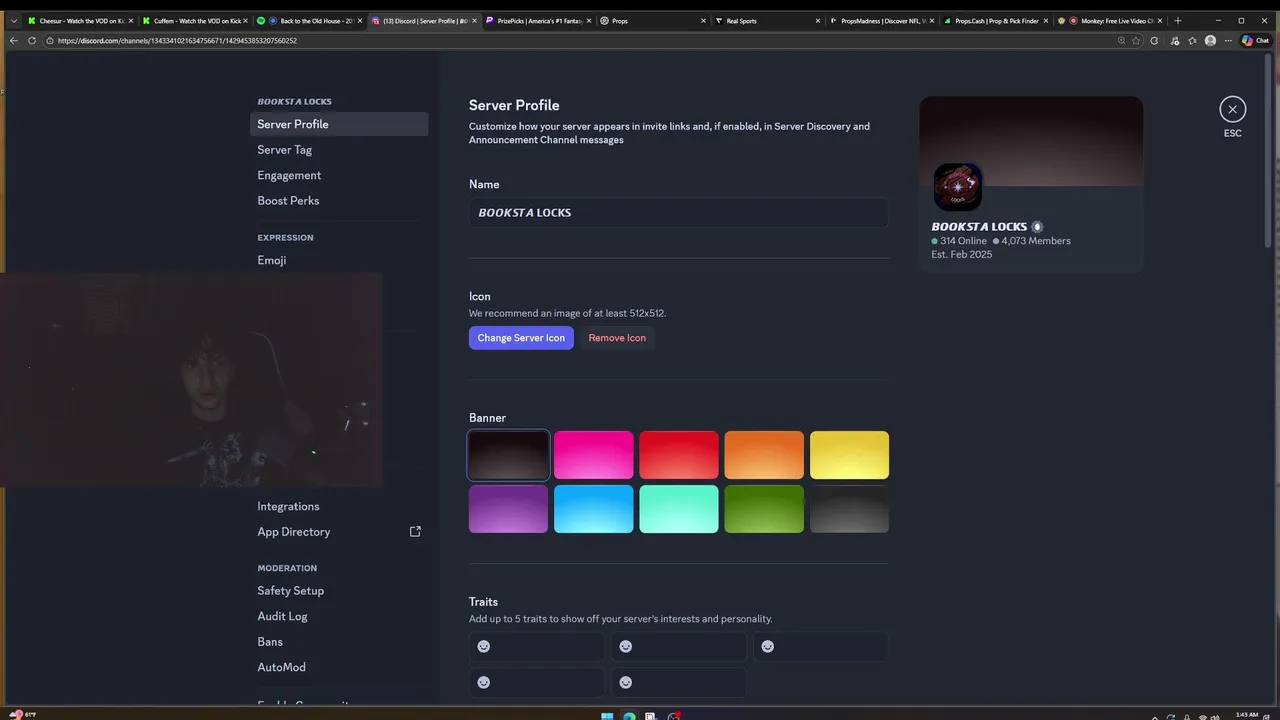Click the smiley icon in the third trait slot

pos(768,647)
